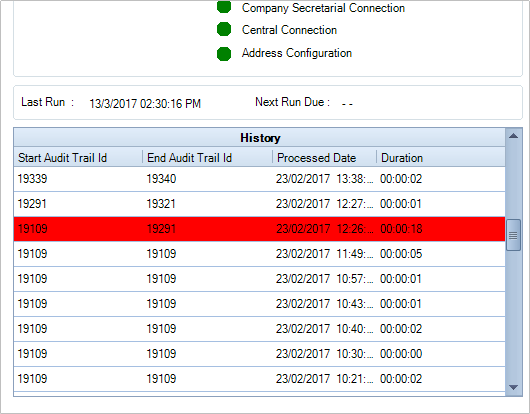
Task: Select End Audit Trail Id 19321 cell
Action: point(161,204)
